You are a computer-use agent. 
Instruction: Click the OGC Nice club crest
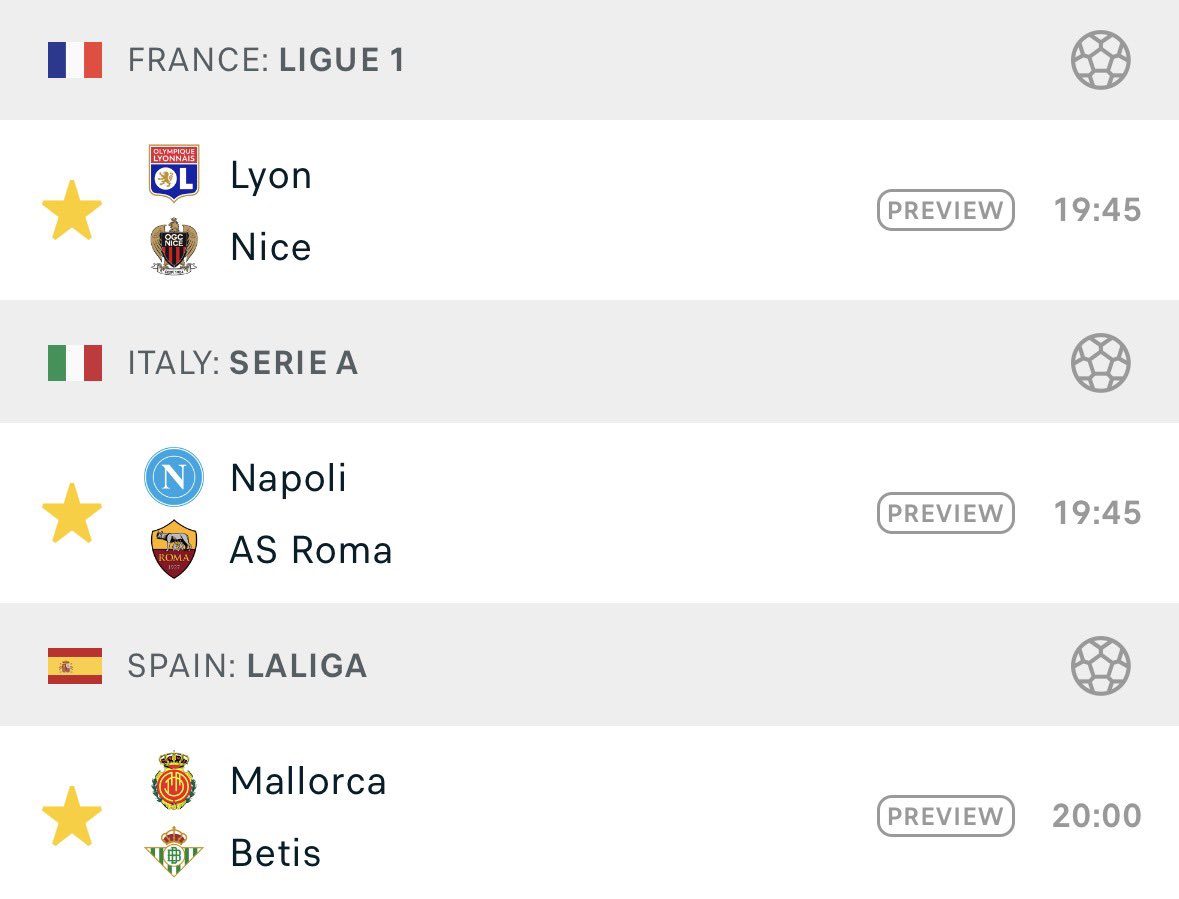click(x=174, y=247)
